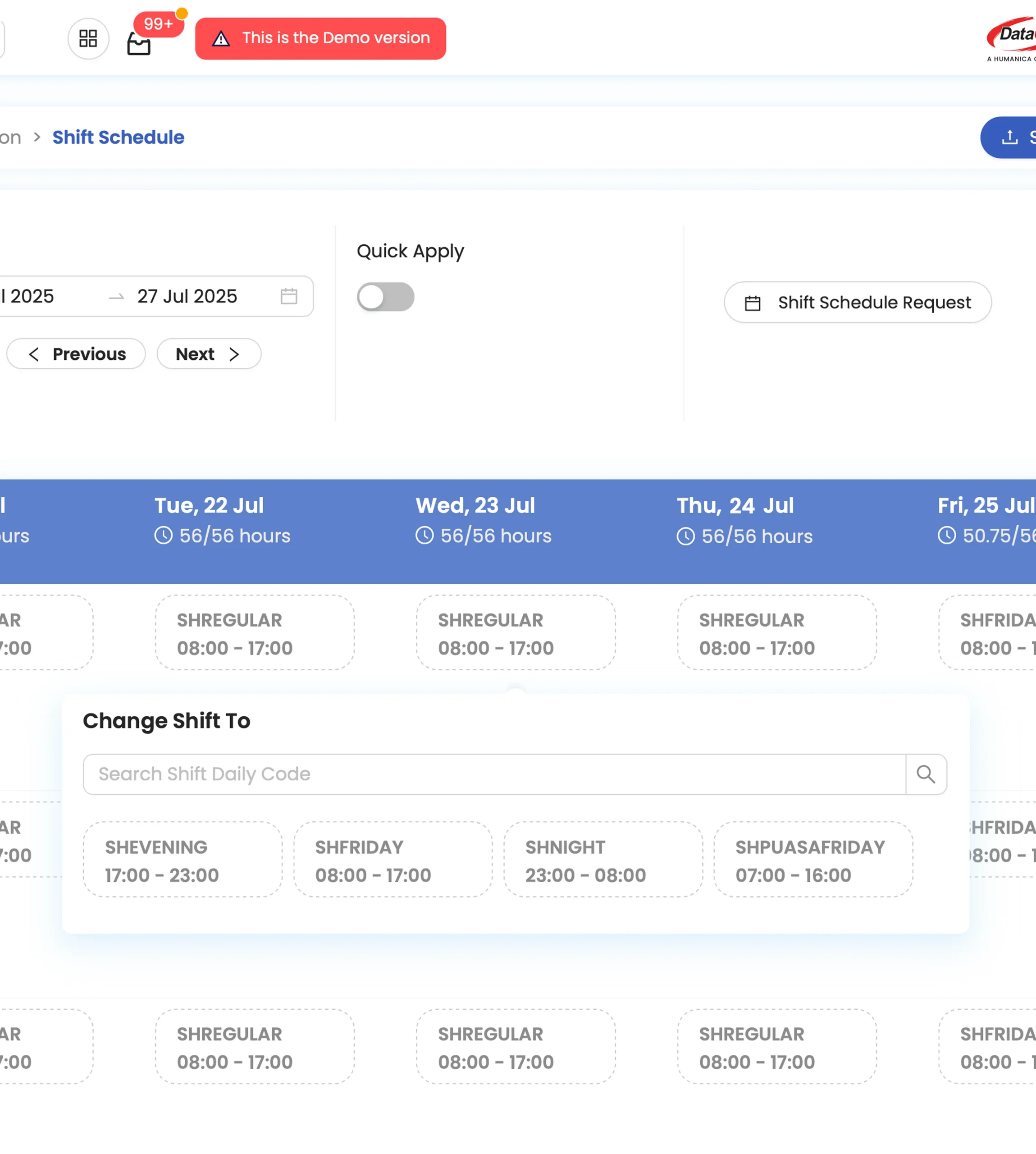This screenshot has height=1154, width=1036.
Task: Open the Shift Schedule breadcrumb
Action: click(119, 137)
